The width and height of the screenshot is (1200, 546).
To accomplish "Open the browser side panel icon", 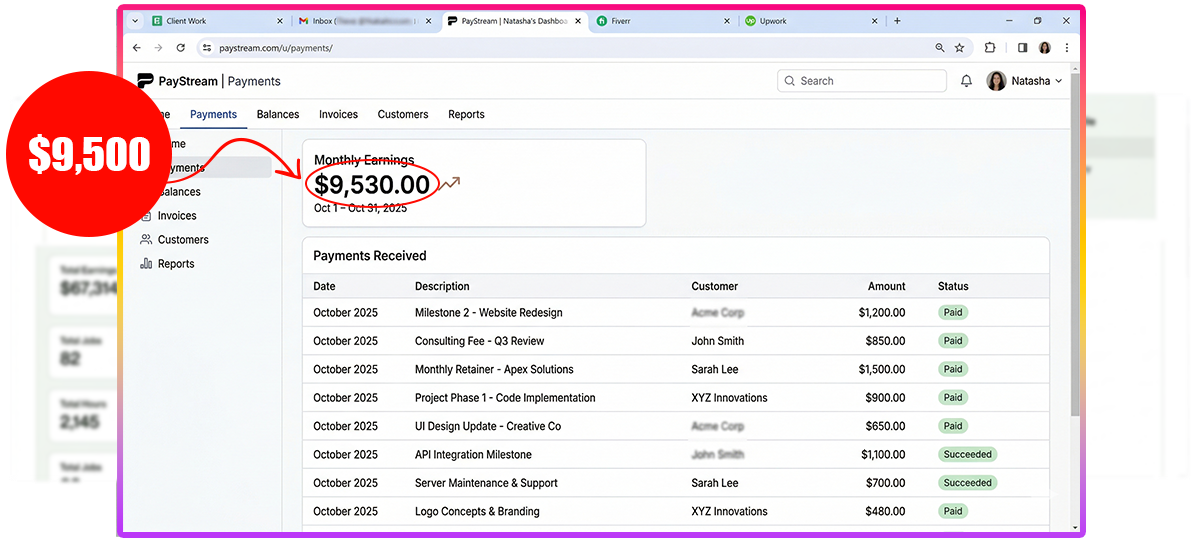I will (x=1022, y=48).
